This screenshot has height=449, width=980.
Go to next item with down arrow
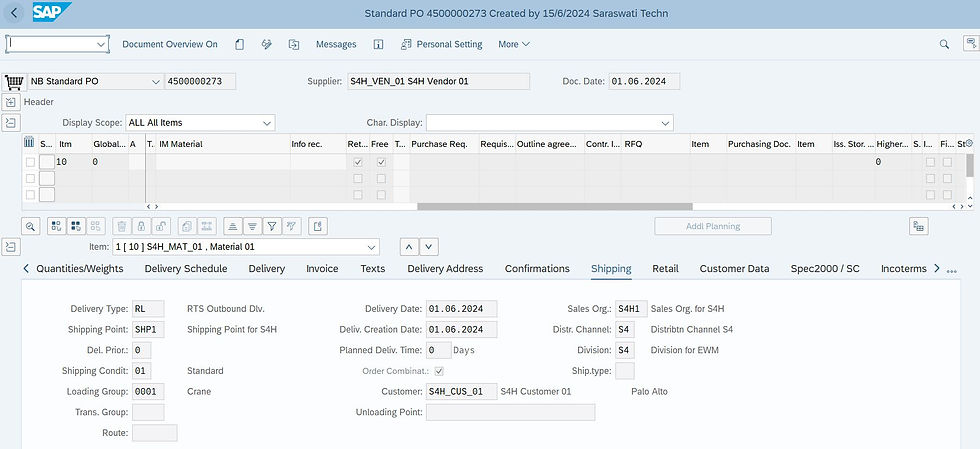(429, 247)
